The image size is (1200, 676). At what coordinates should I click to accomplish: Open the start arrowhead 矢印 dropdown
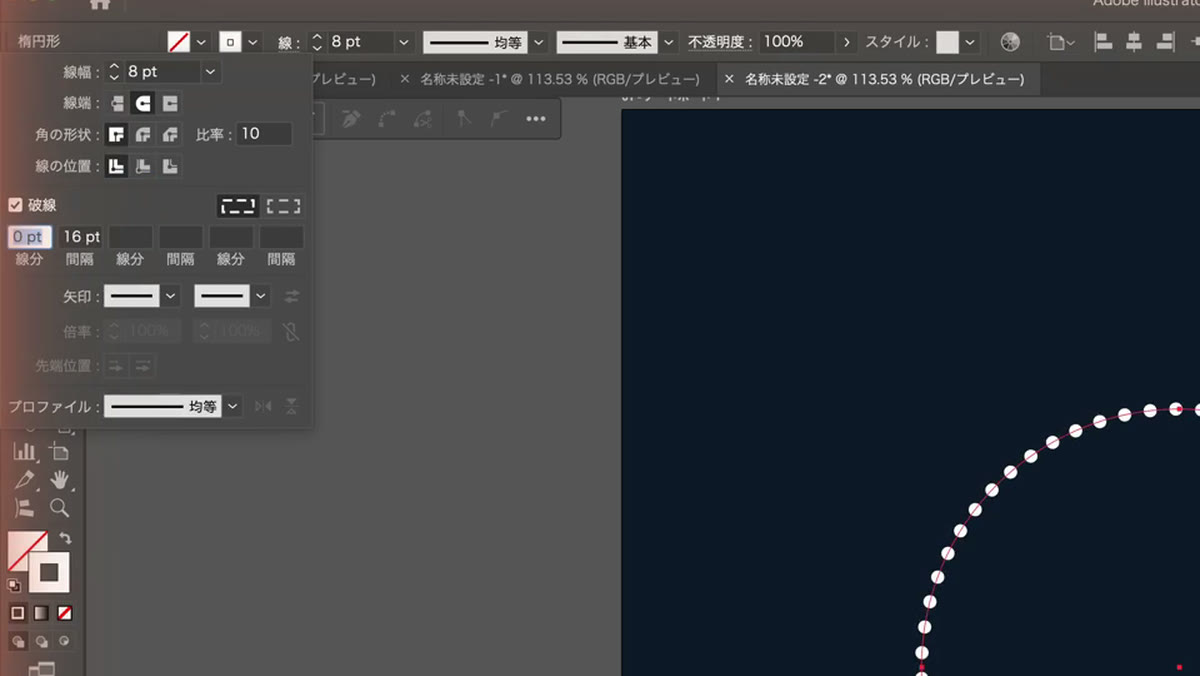tap(171, 296)
